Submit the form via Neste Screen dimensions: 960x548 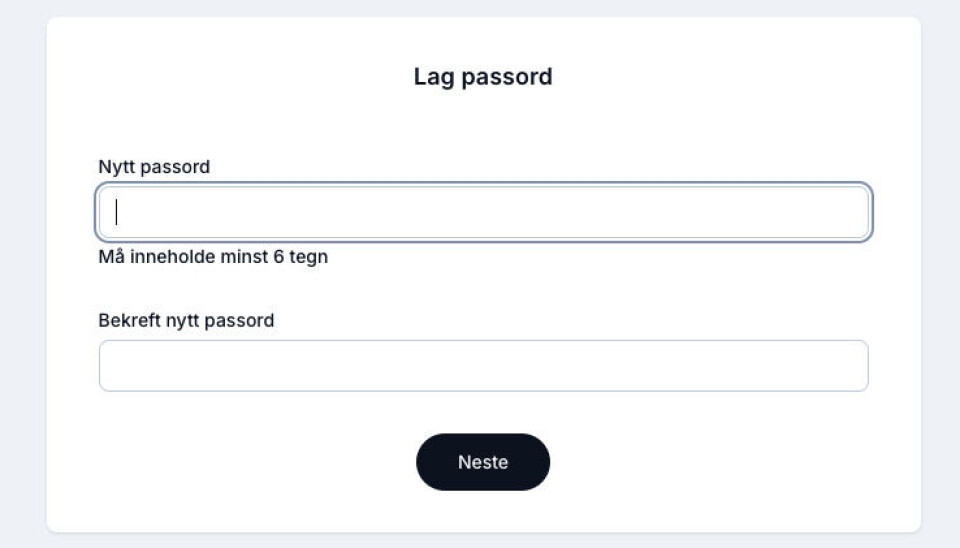(483, 462)
